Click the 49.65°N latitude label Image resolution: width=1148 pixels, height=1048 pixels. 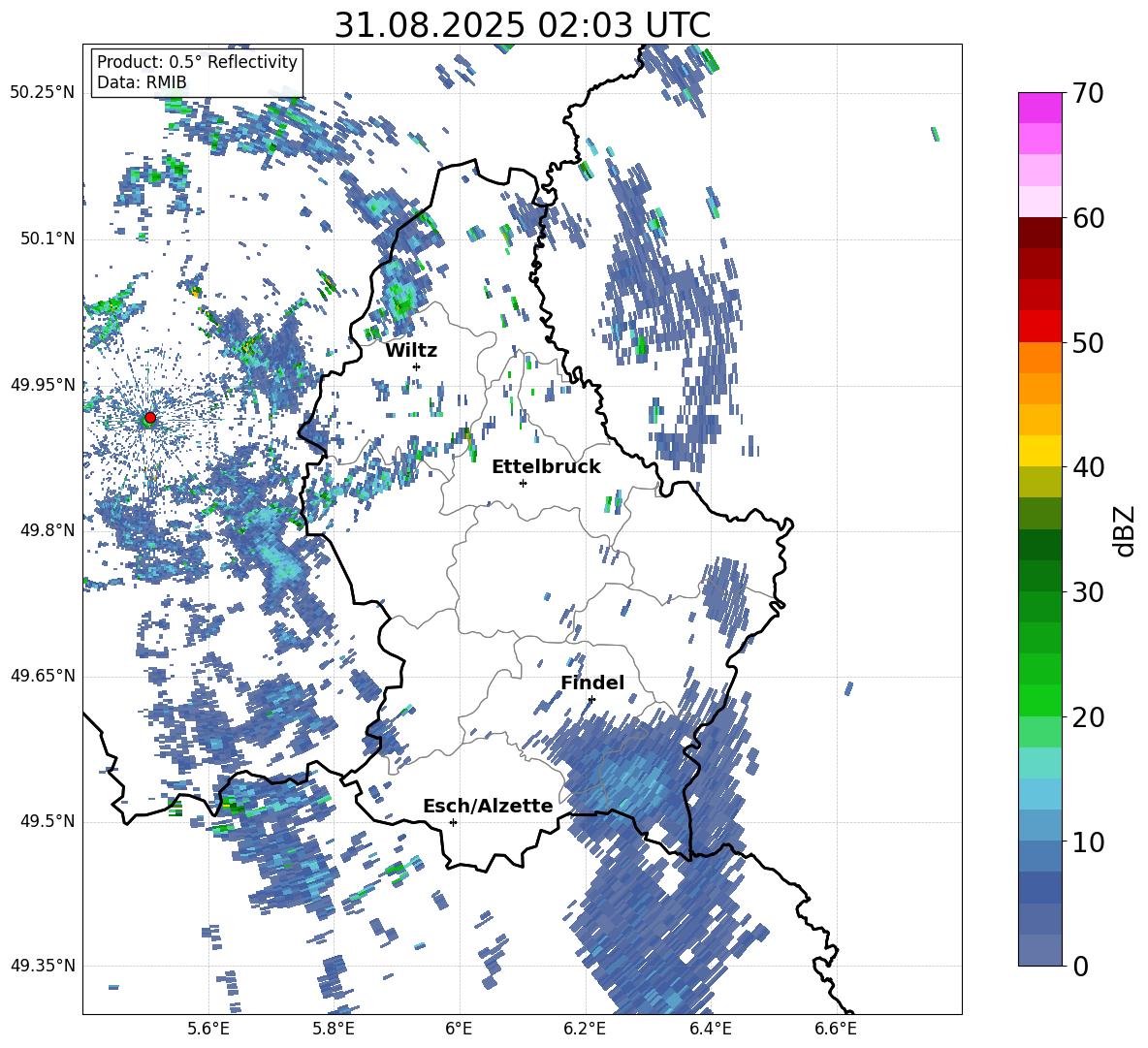tap(43, 676)
